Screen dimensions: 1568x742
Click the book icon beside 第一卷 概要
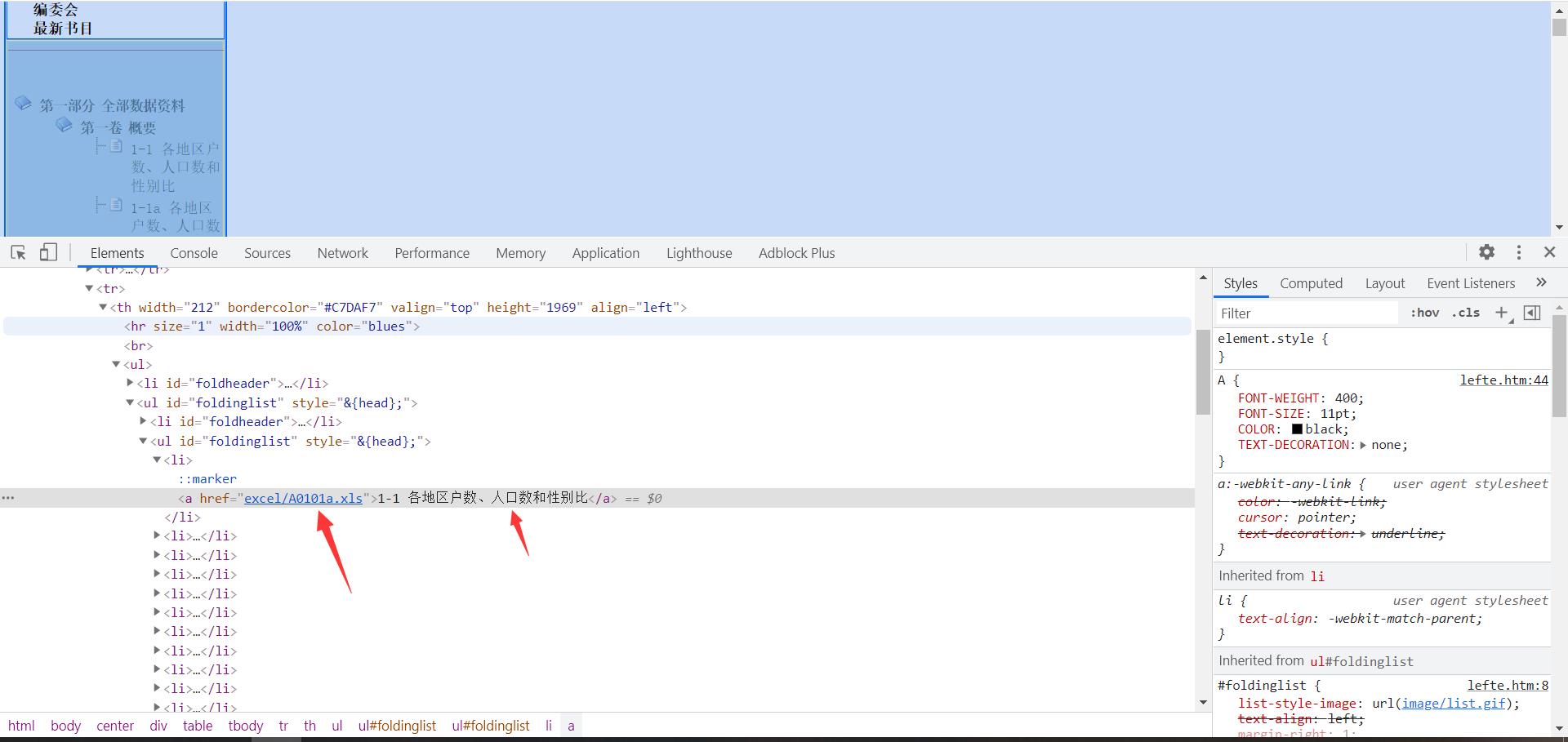pyautogui.click(x=64, y=125)
